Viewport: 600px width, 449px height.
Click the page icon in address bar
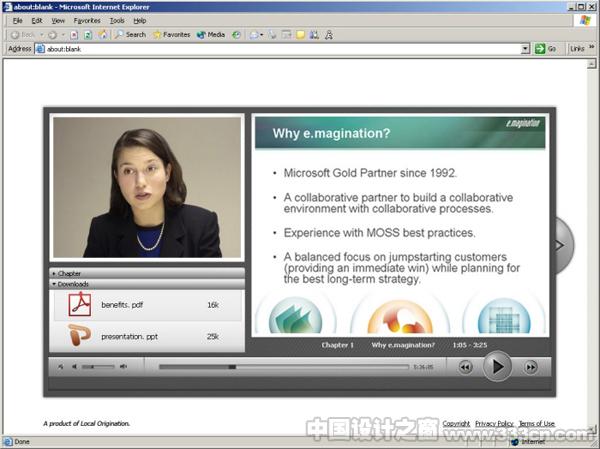pos(40,49)
